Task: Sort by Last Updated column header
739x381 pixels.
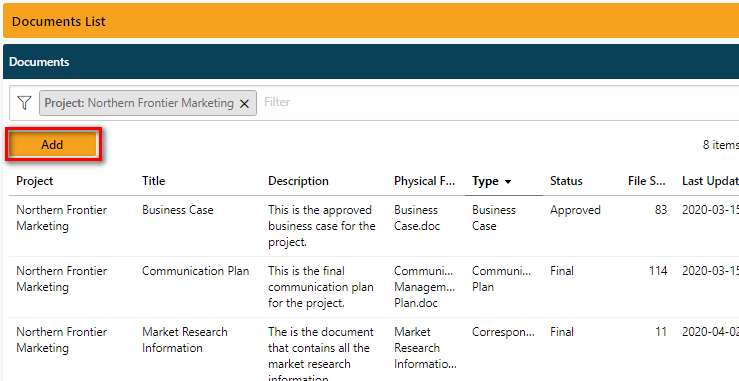Action: click(x=710, y=181)
